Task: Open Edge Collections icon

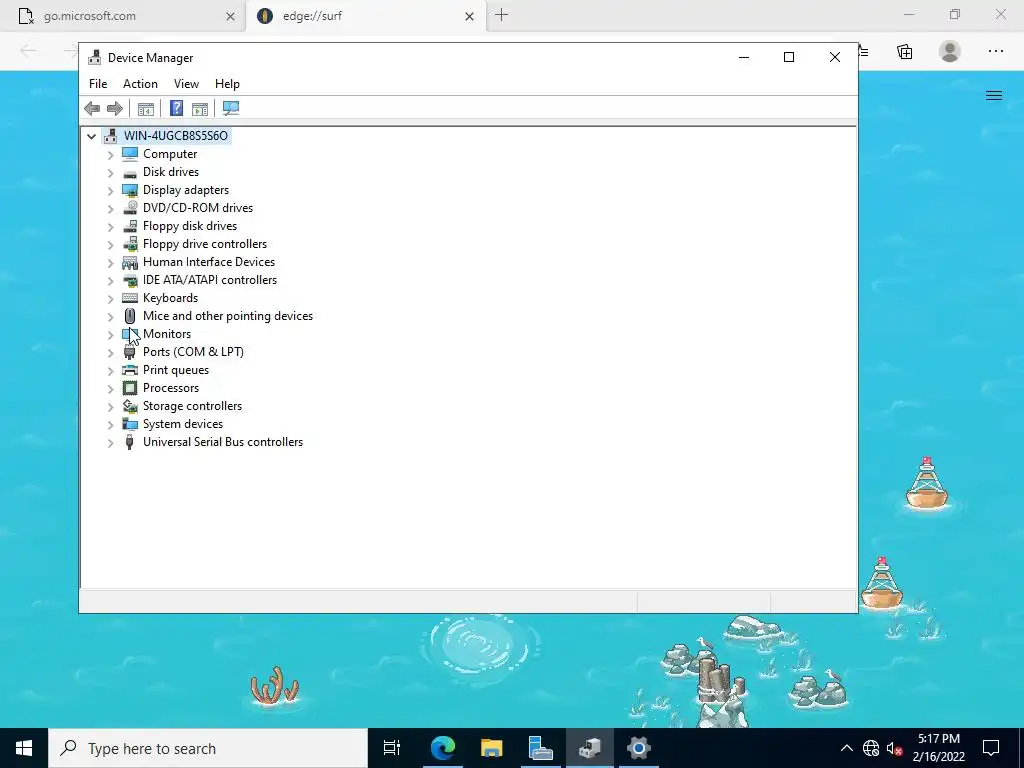Action: [x=904, y=51]
